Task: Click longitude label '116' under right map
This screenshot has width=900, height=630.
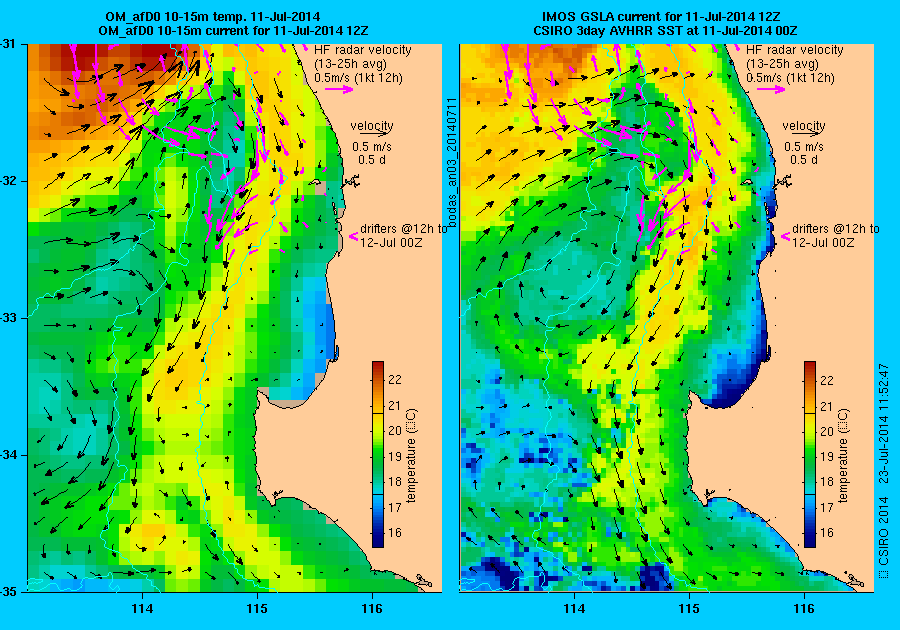Action: tap(804, 609)
